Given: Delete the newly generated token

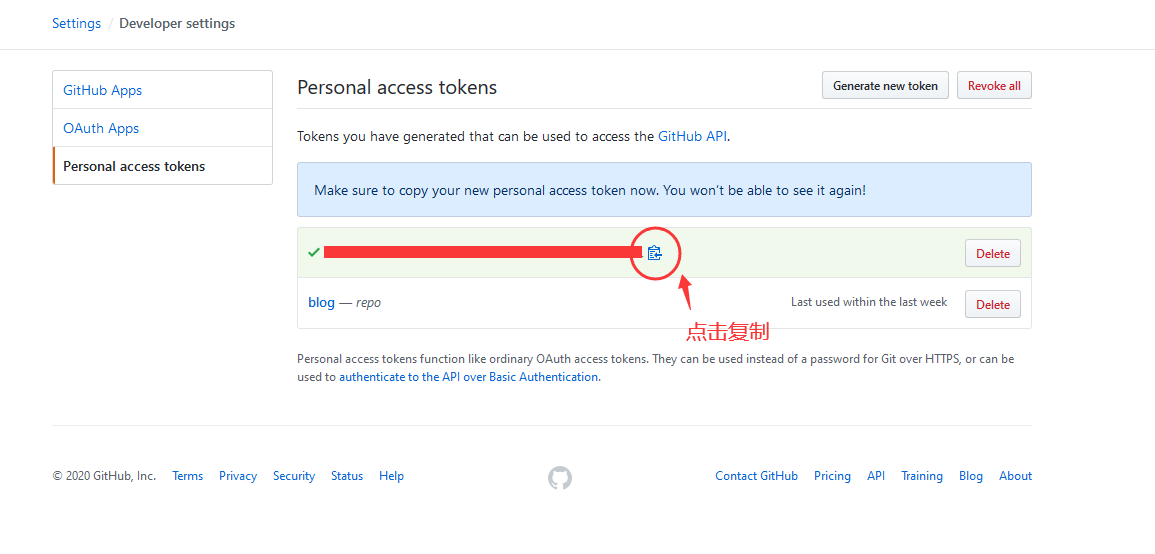Looking at the screenshot, I should tap(992, 254).
